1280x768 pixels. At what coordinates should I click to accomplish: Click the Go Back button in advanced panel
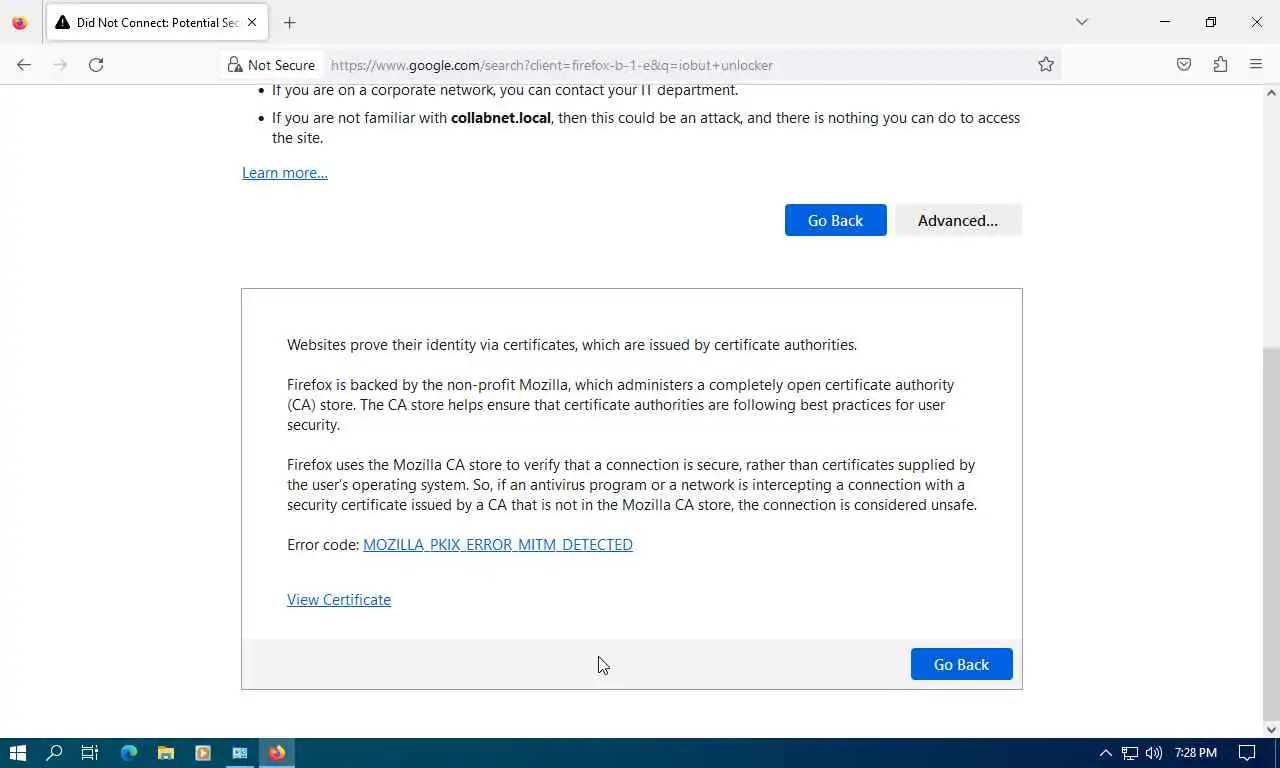pos(962,664)
